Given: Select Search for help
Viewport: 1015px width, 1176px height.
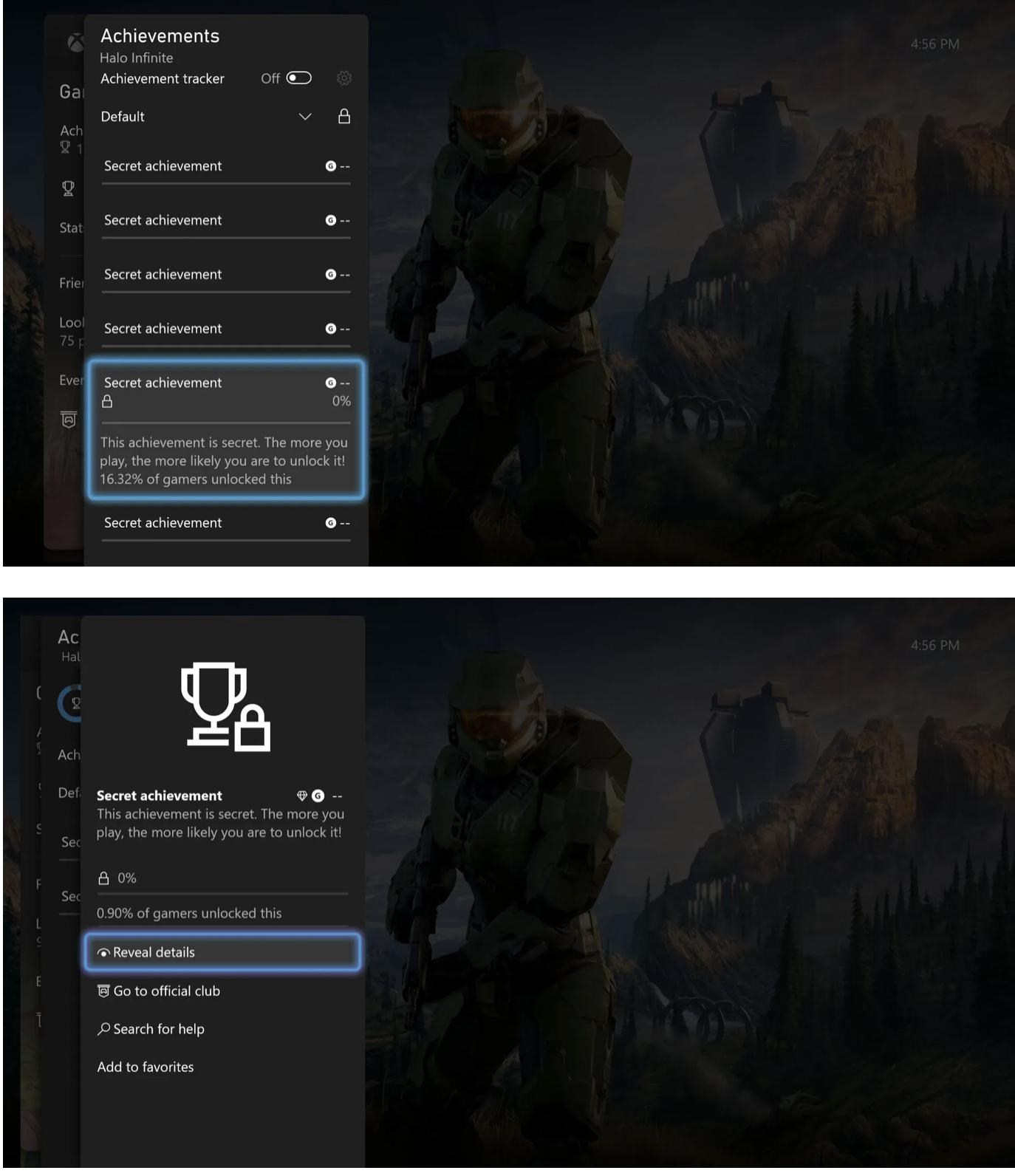Looking at the screenshot, I should coord(158,1029).
